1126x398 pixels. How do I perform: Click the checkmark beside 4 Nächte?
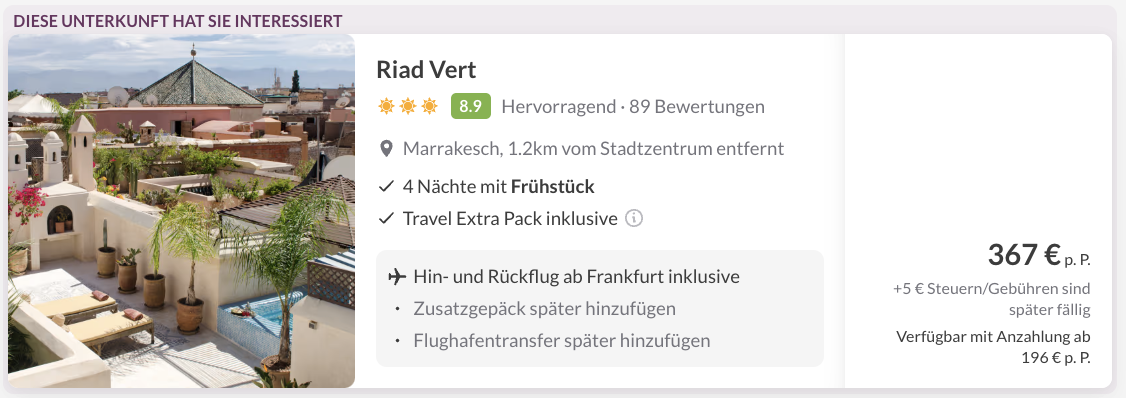pos(386,187)
